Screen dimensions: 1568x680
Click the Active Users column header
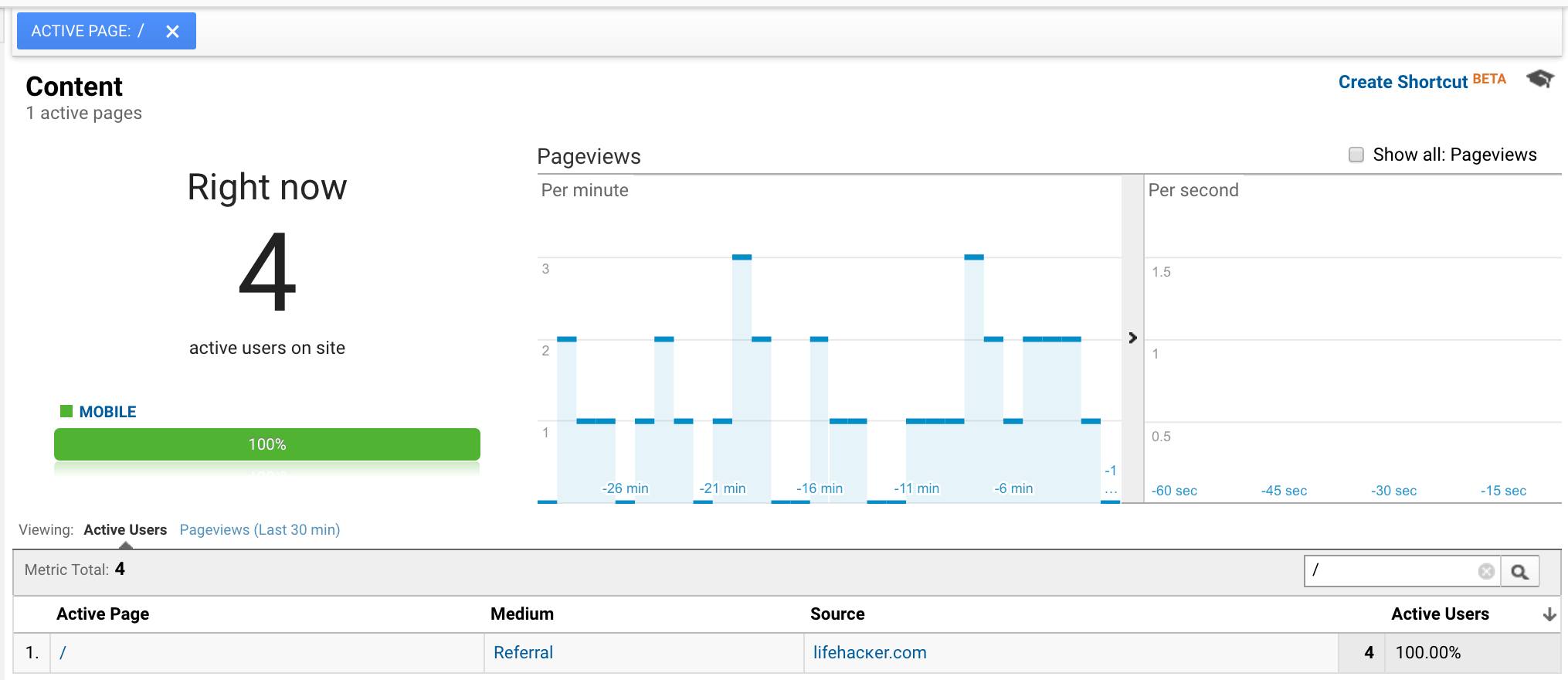click(x=1440, y=614)
